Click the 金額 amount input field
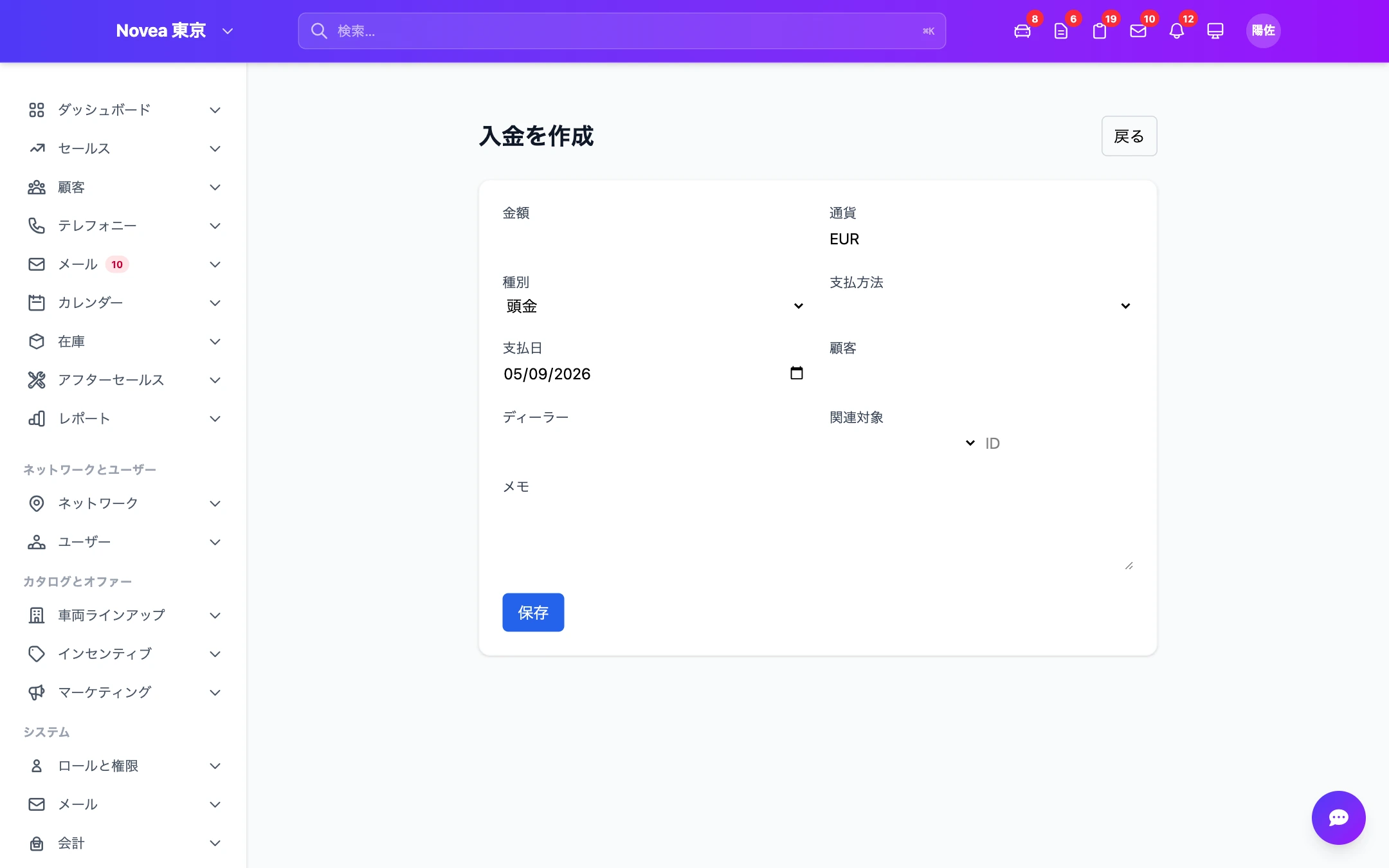 coord(655,239)
